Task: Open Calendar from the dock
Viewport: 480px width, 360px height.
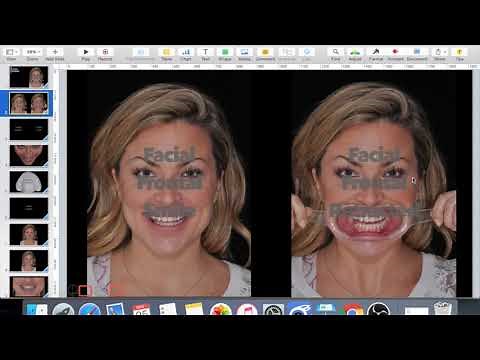Action: pos(141,310)
